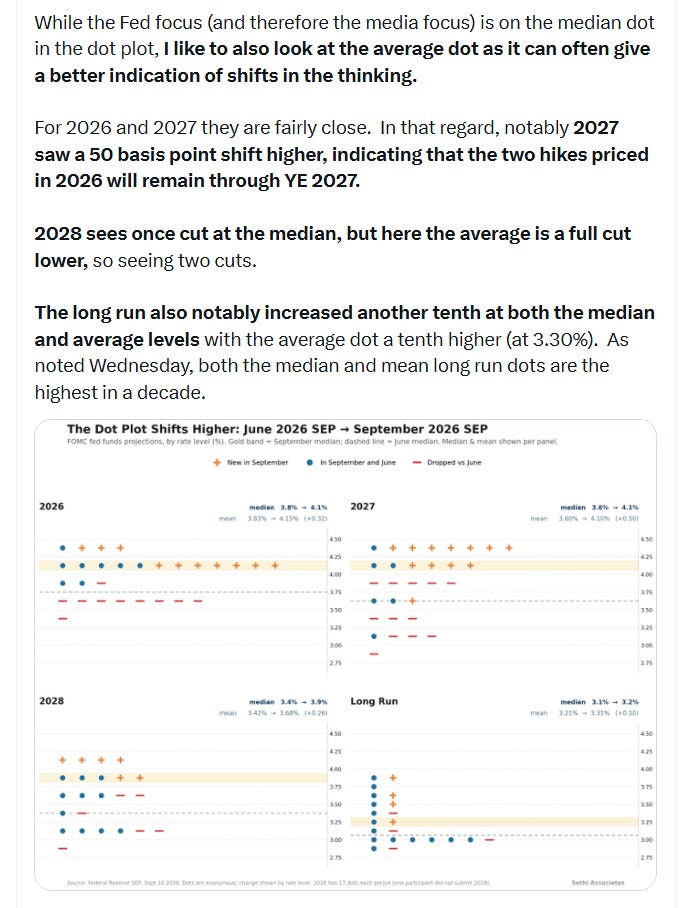
Task: Click the lone blue dot at 3.00 in 2027
Action: pyautogui.click(x=374, y=636)
